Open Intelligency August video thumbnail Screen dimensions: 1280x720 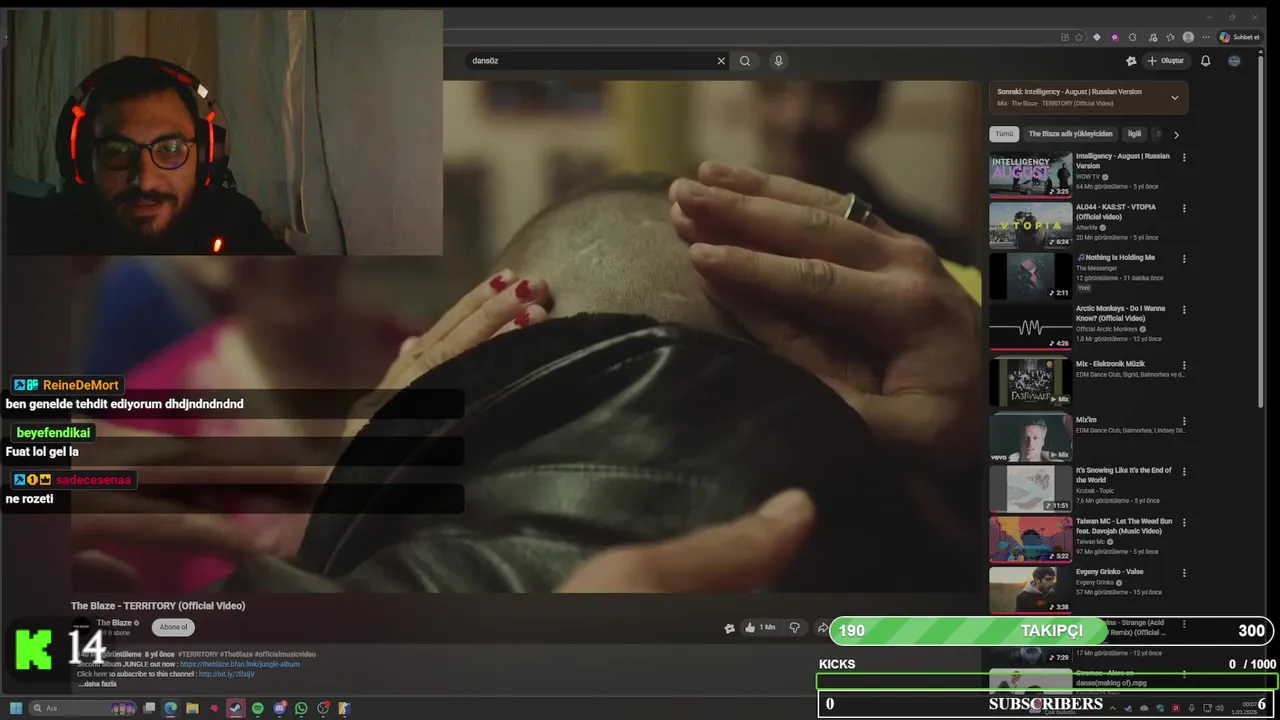pyautogui.click(x=1030, y=175)
